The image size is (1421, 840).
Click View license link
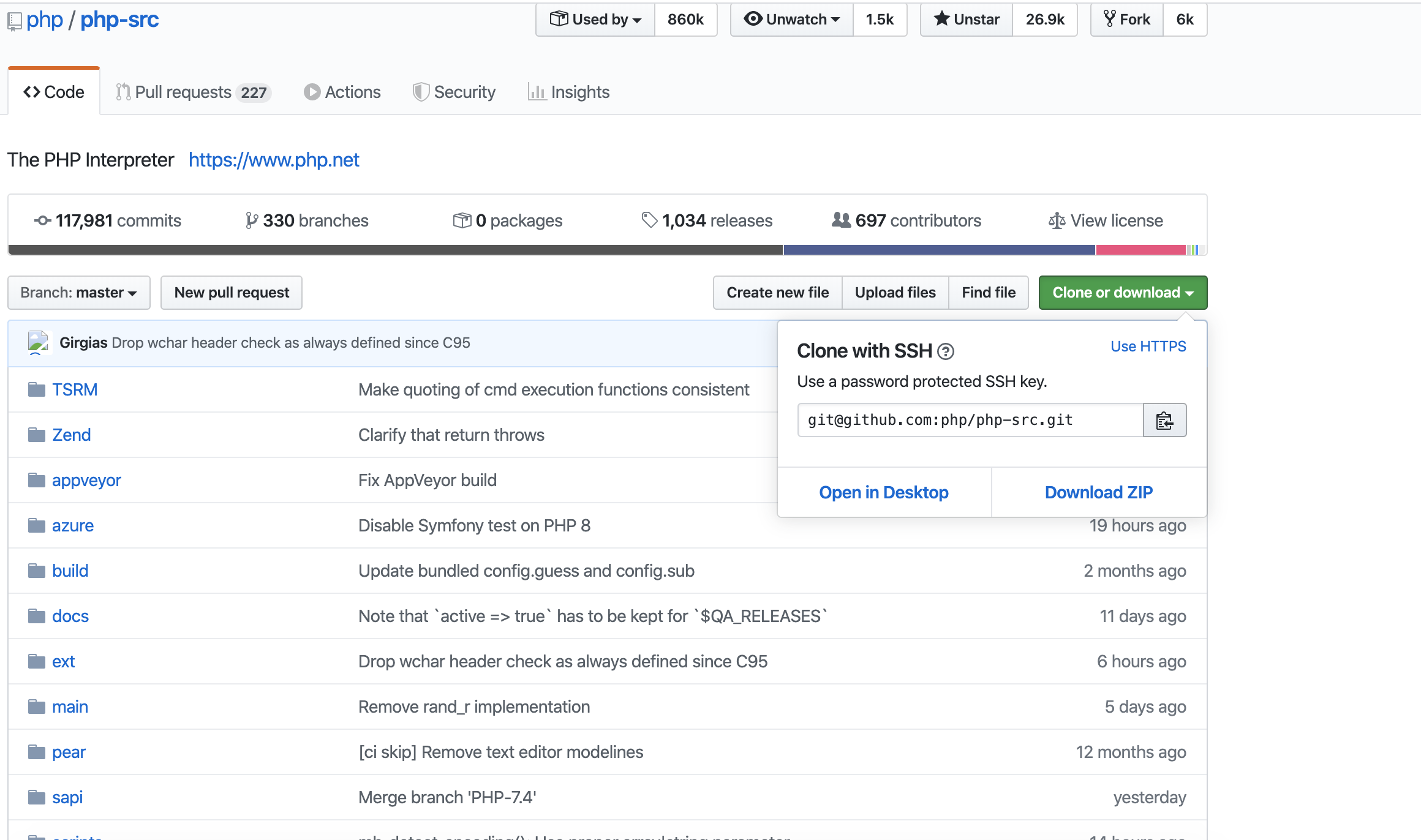click(x=1106, y=220)
